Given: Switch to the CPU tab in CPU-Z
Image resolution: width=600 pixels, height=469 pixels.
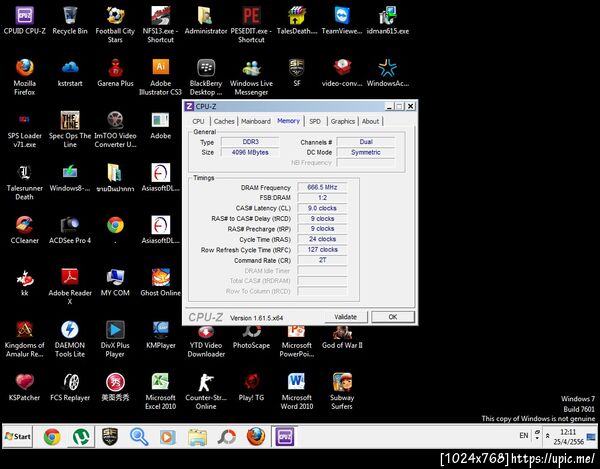Looking at the screenshot, I should (x=198, y=121).
